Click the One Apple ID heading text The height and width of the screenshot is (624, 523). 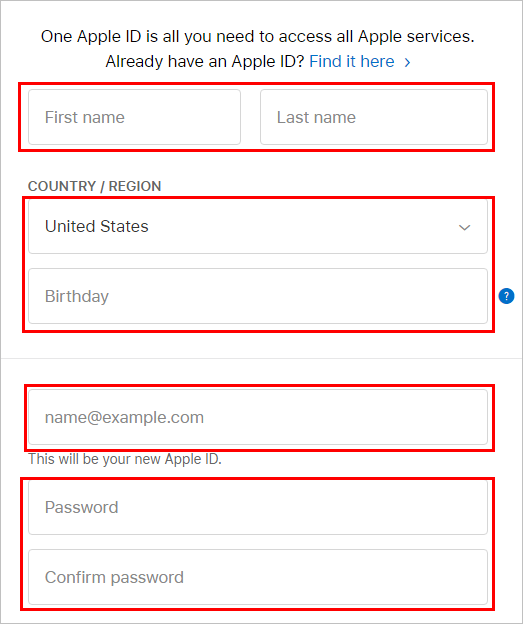click(x=258, y=37)
